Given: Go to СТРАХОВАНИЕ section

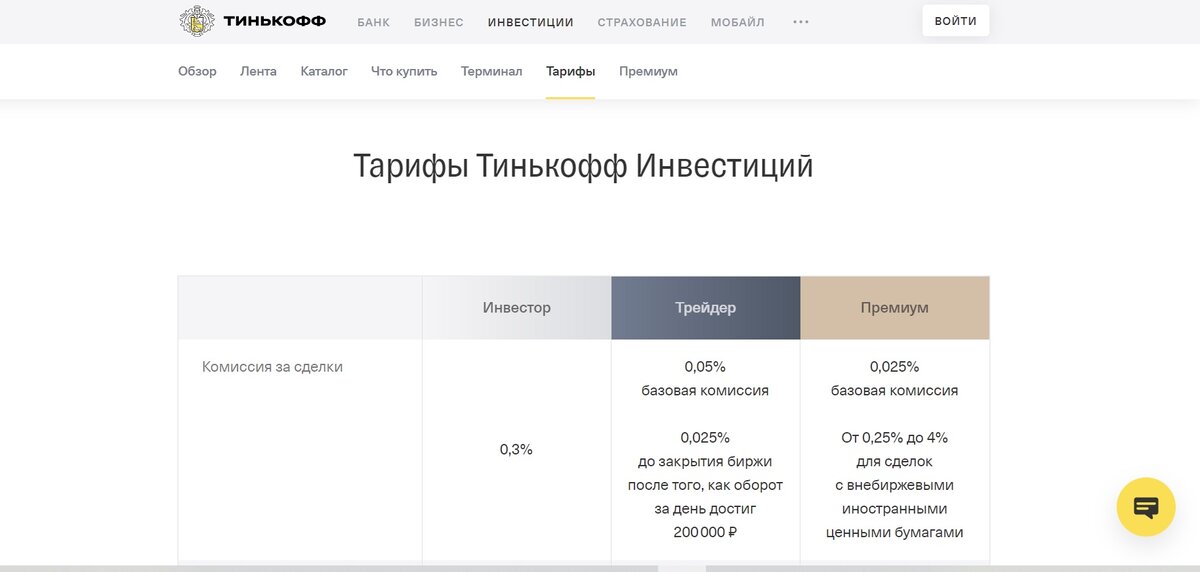Looking at the screenshot, I should tap(642, 22).
